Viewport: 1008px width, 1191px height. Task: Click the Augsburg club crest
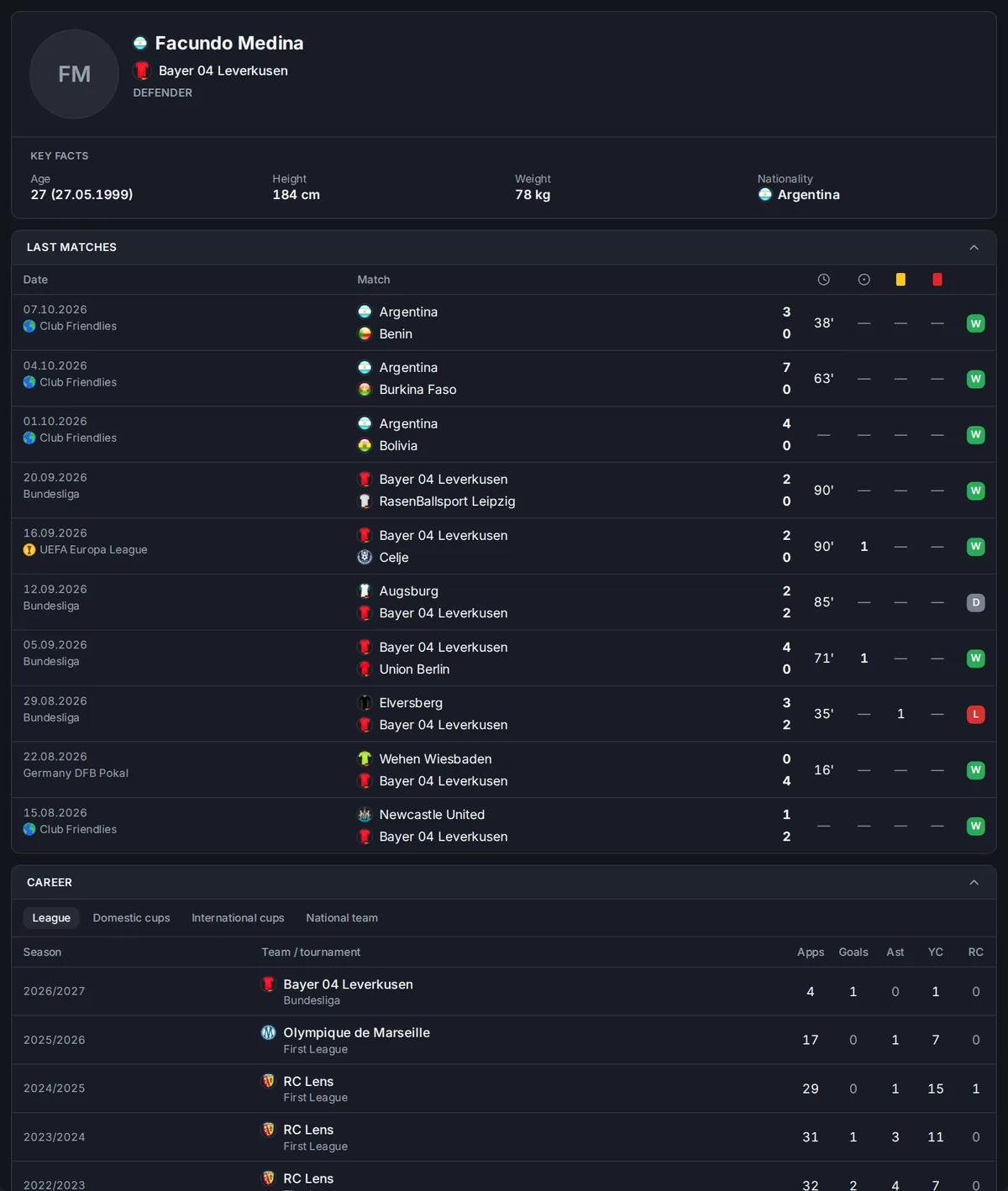click(x=365, y=590)
